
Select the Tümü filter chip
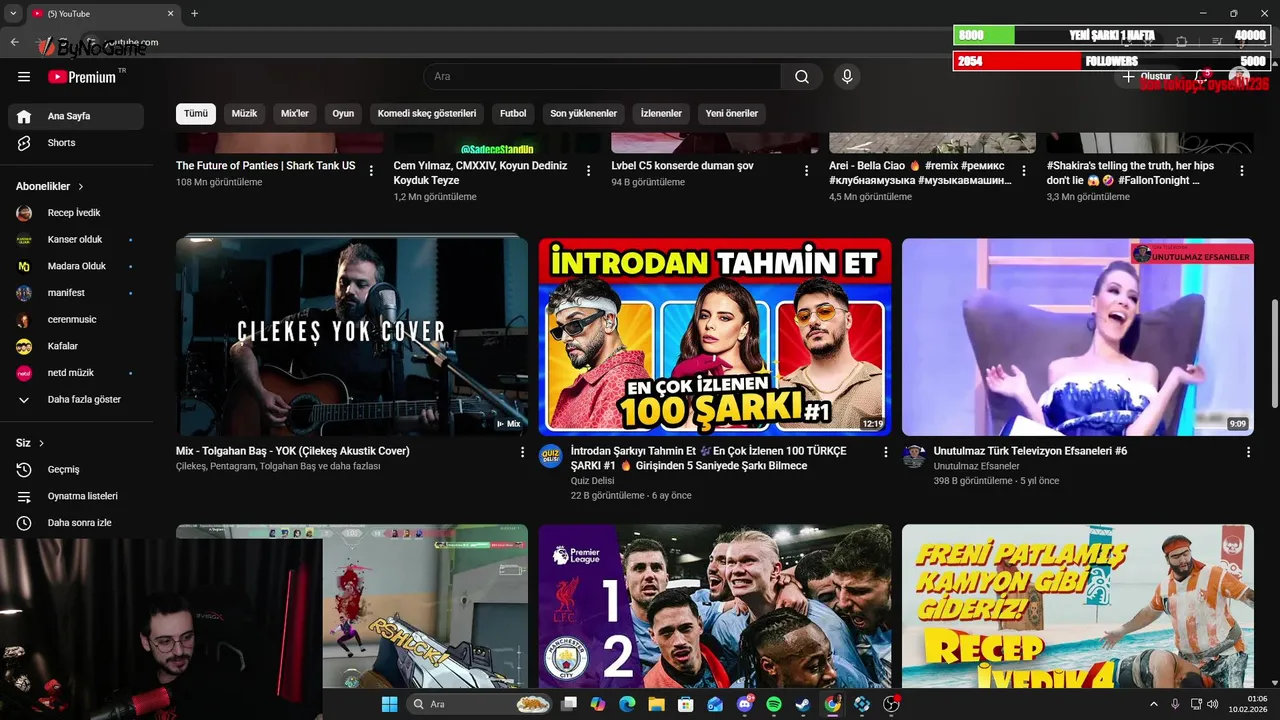(x=196, y=114)
